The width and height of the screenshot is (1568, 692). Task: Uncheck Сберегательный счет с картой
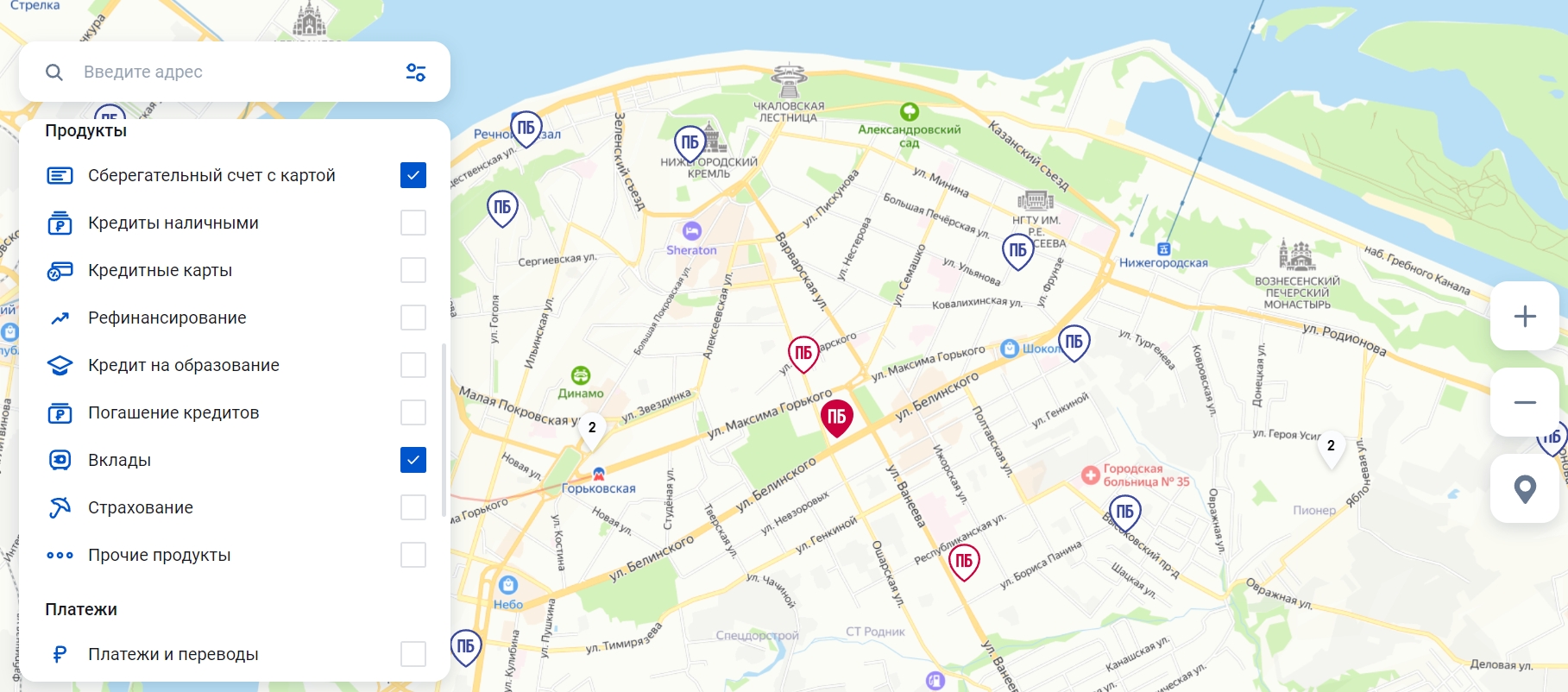pyautogui.click(x=413, y=175)
